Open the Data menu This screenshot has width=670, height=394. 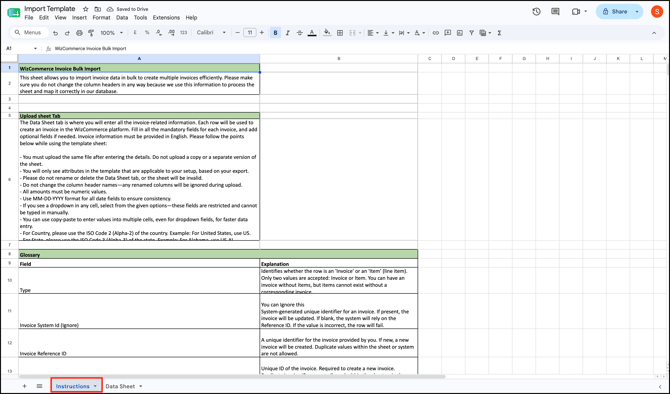click(x=122, y=18)
